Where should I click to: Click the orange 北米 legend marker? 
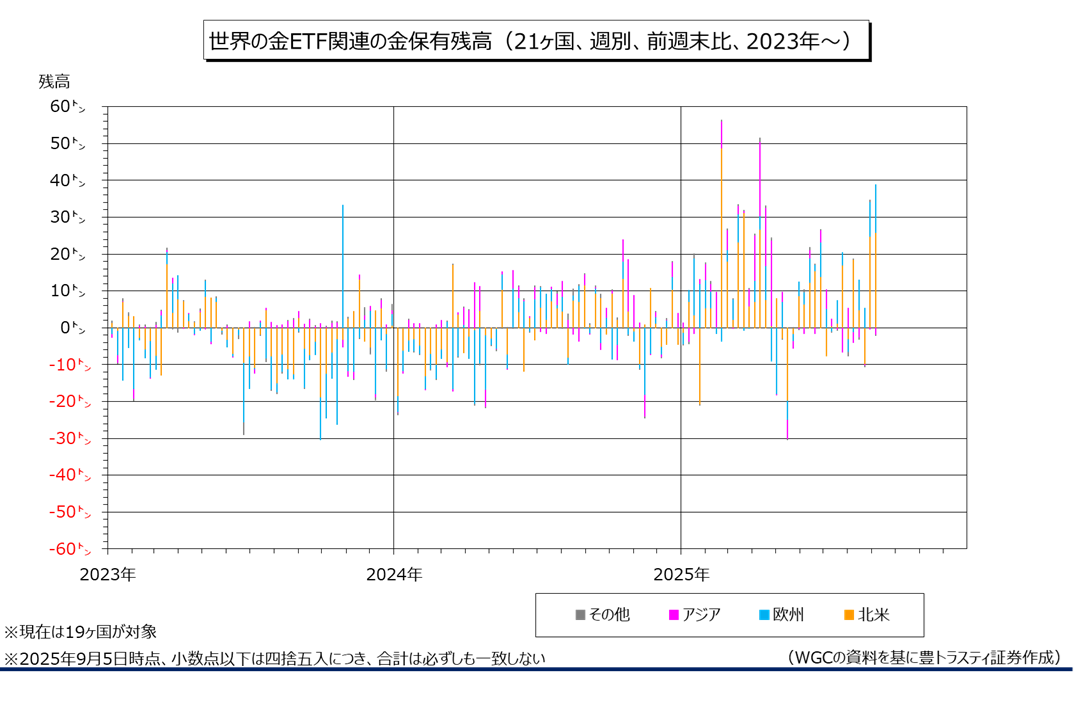click(848, 615)
